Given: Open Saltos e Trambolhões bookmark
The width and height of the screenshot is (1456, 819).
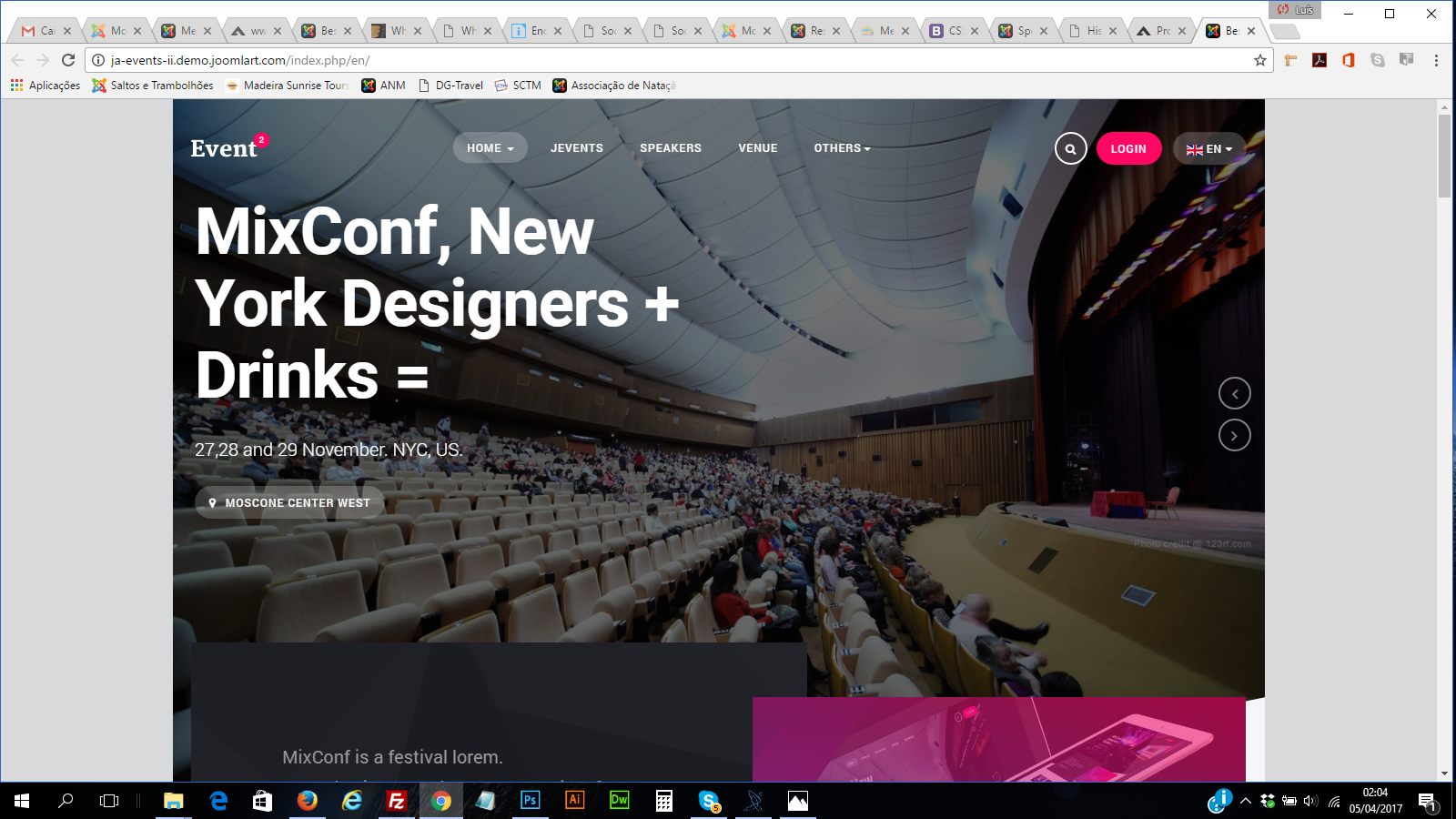Looking at the screenshot, I should [x=153, y=86].
